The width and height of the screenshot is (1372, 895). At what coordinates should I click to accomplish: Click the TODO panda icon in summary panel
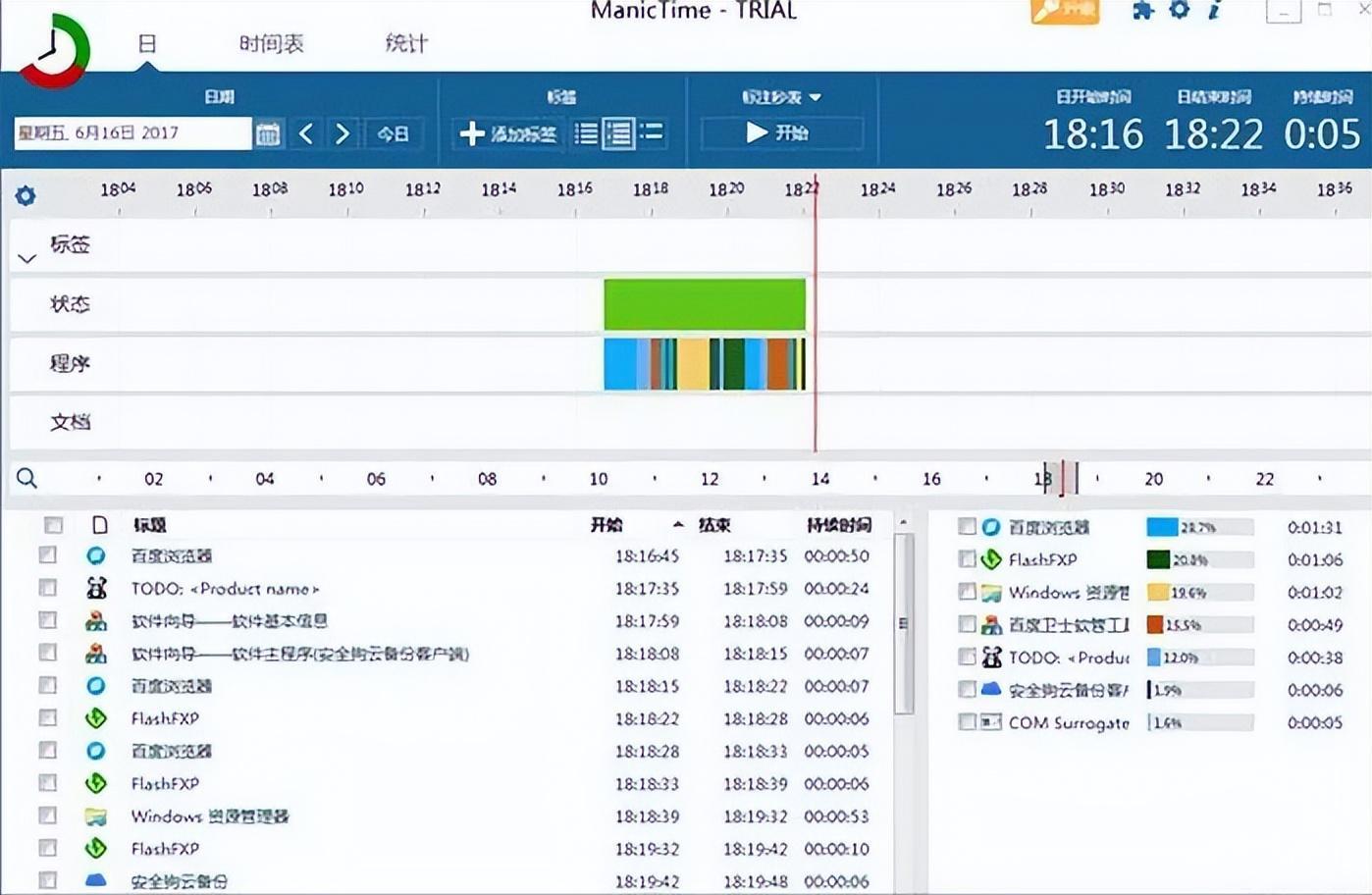pos(991,657)
